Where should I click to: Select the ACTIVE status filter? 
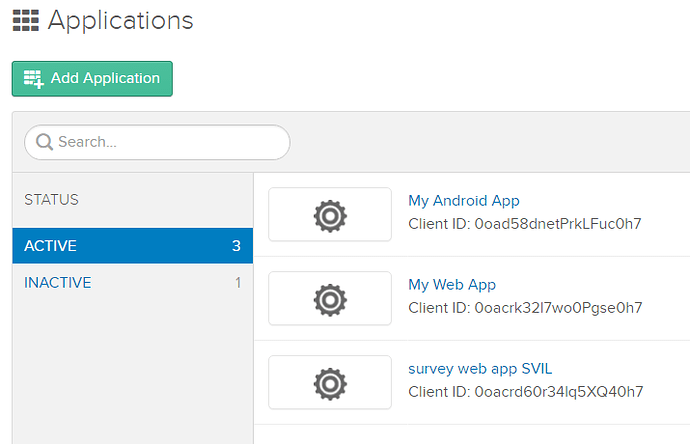point(132,246)
